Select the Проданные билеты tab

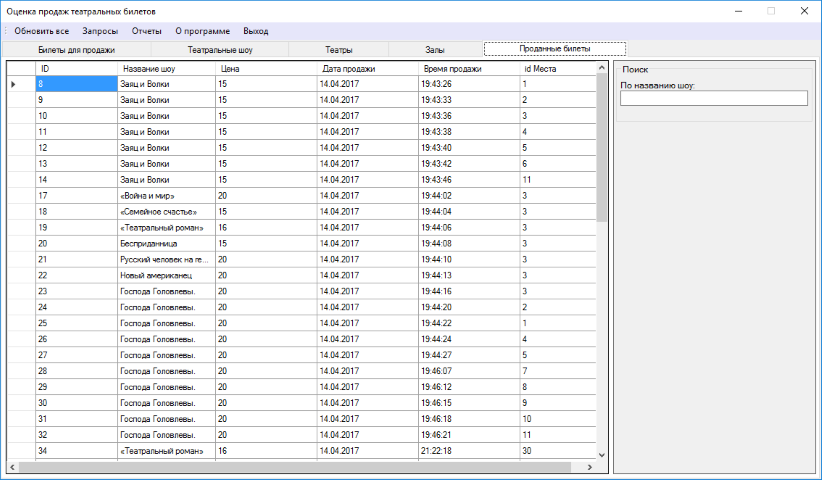[555, 49]
